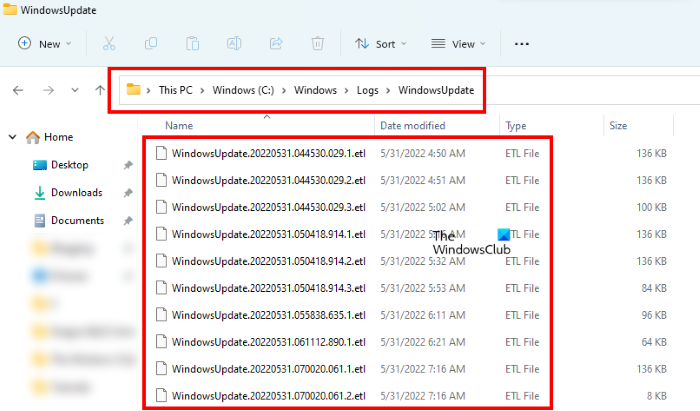700x411 pixels.
Task: Click the Rename icon in toolbar
Action: pos(234,44)
